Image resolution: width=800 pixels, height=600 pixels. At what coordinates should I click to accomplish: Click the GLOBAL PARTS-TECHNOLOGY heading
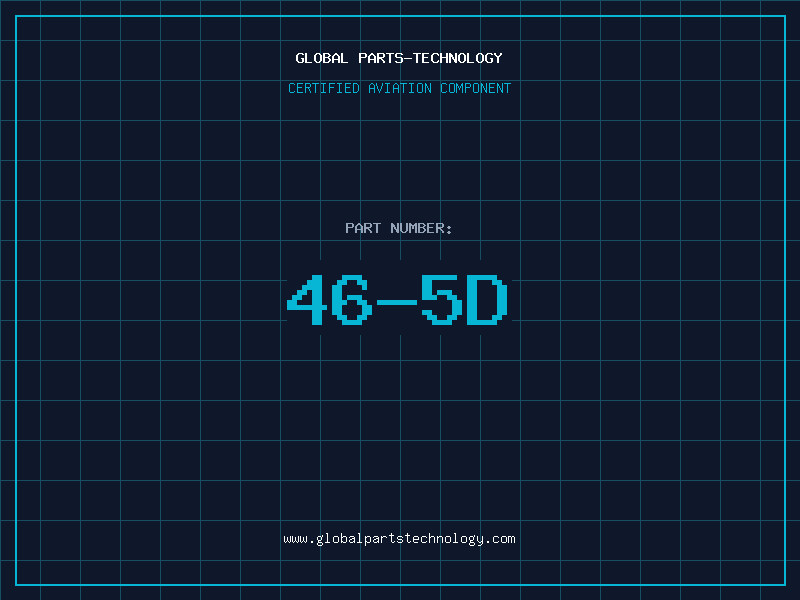[x=399, y=58]
